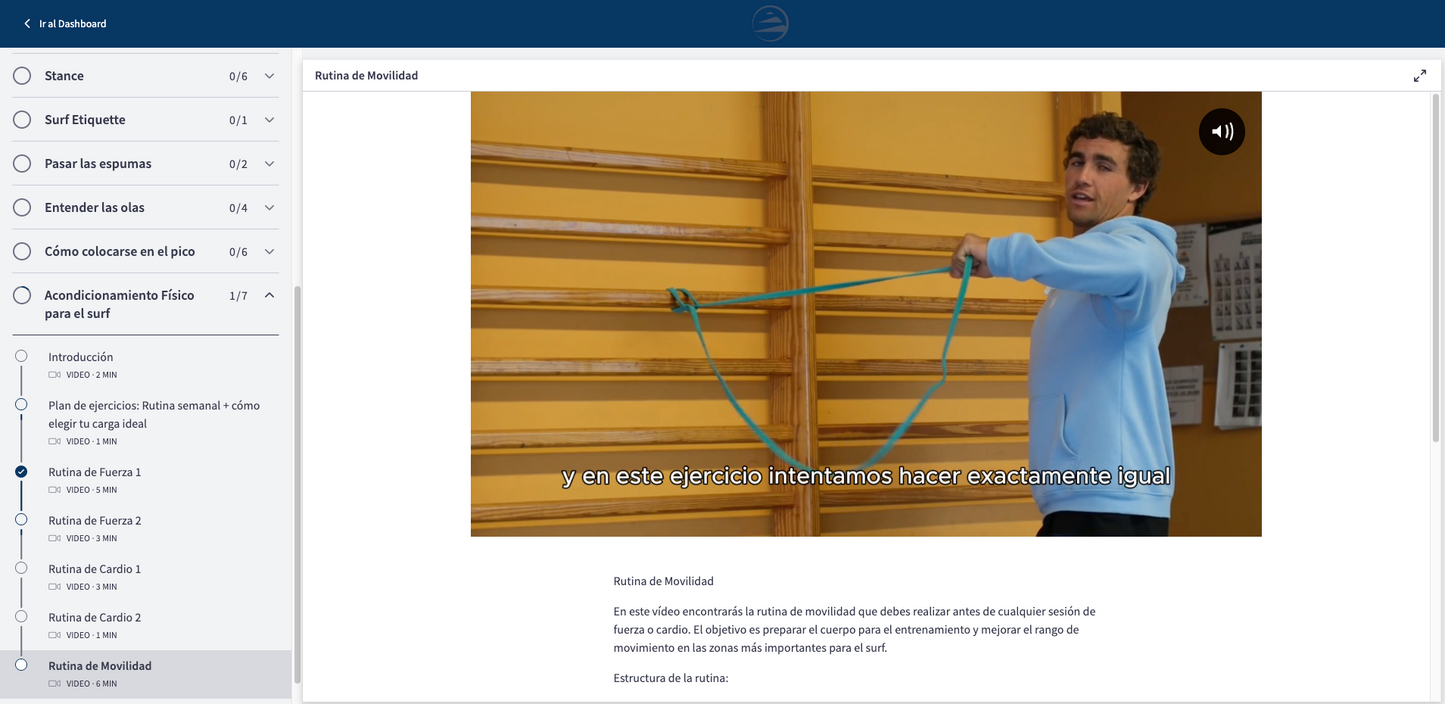Unmute the video with the speaker icon
This screenshot has width=1445, height=704.
pos(1222,131)
